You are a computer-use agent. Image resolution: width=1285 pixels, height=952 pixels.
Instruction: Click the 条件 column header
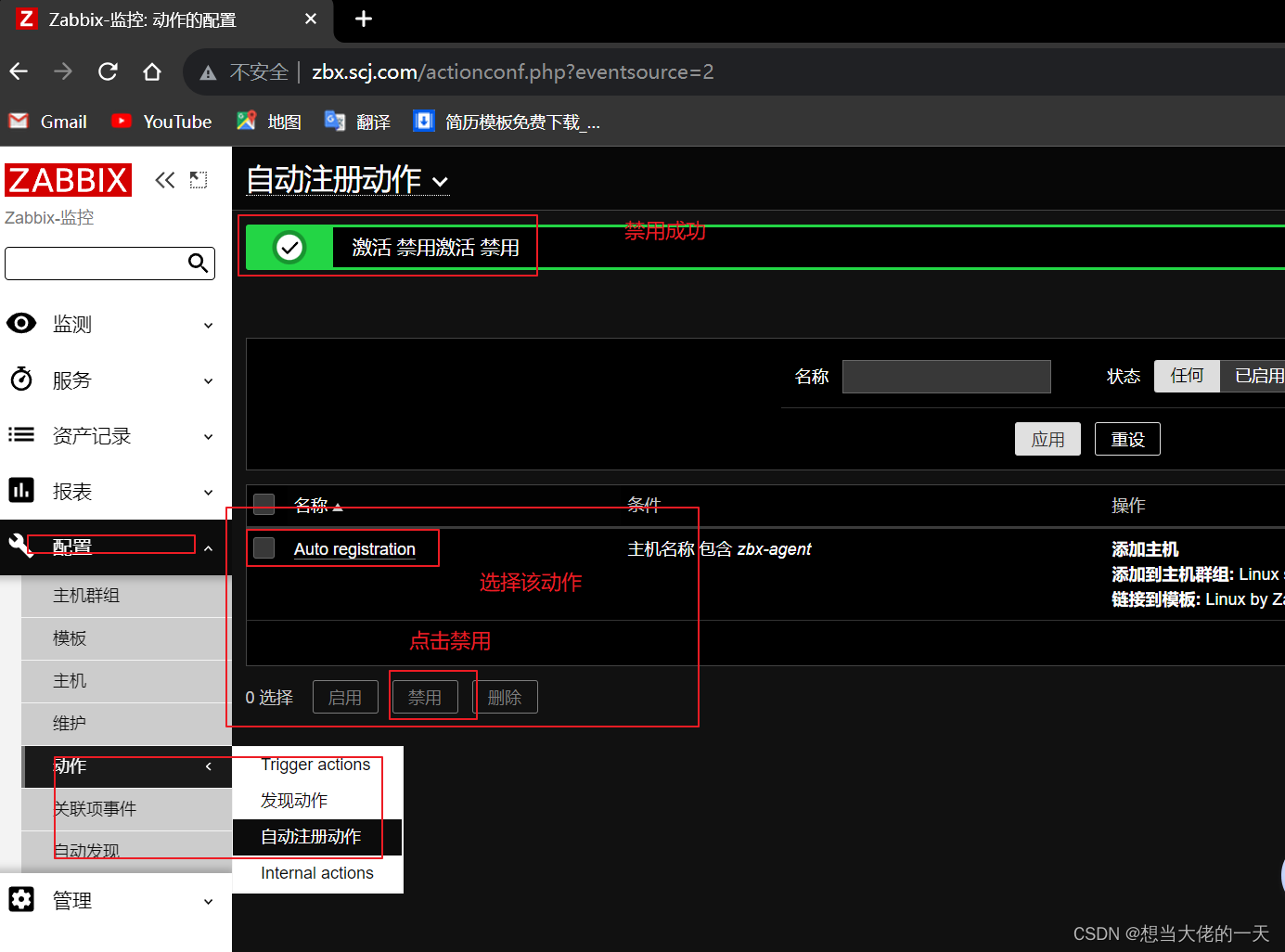[x=644, y=505]
